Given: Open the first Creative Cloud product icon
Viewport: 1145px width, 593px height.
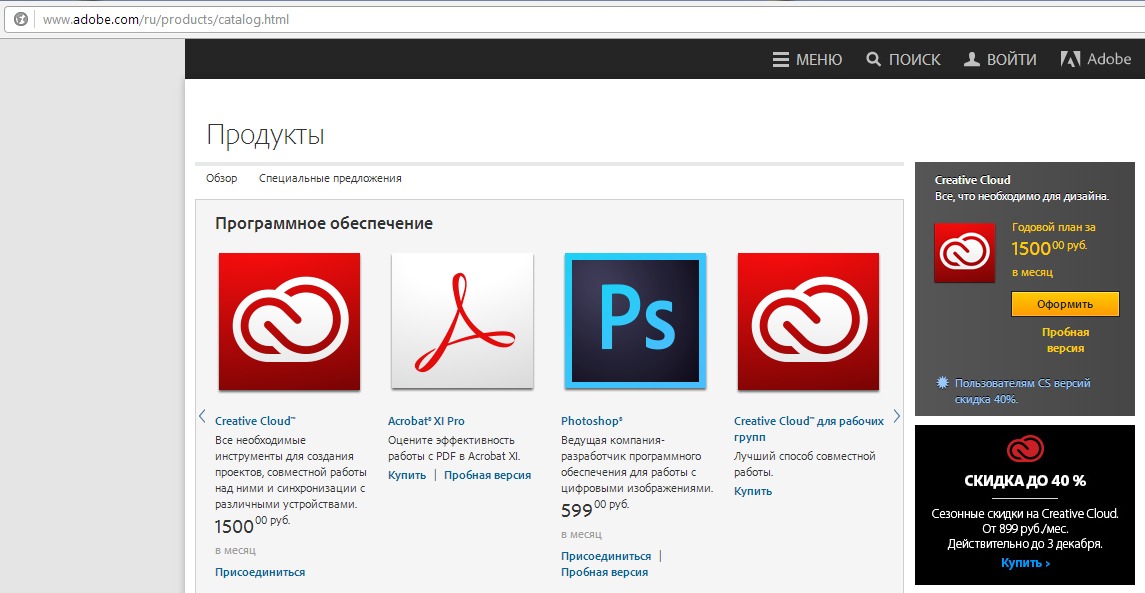Looking at the screenshot, I should (x=289, y=321).
